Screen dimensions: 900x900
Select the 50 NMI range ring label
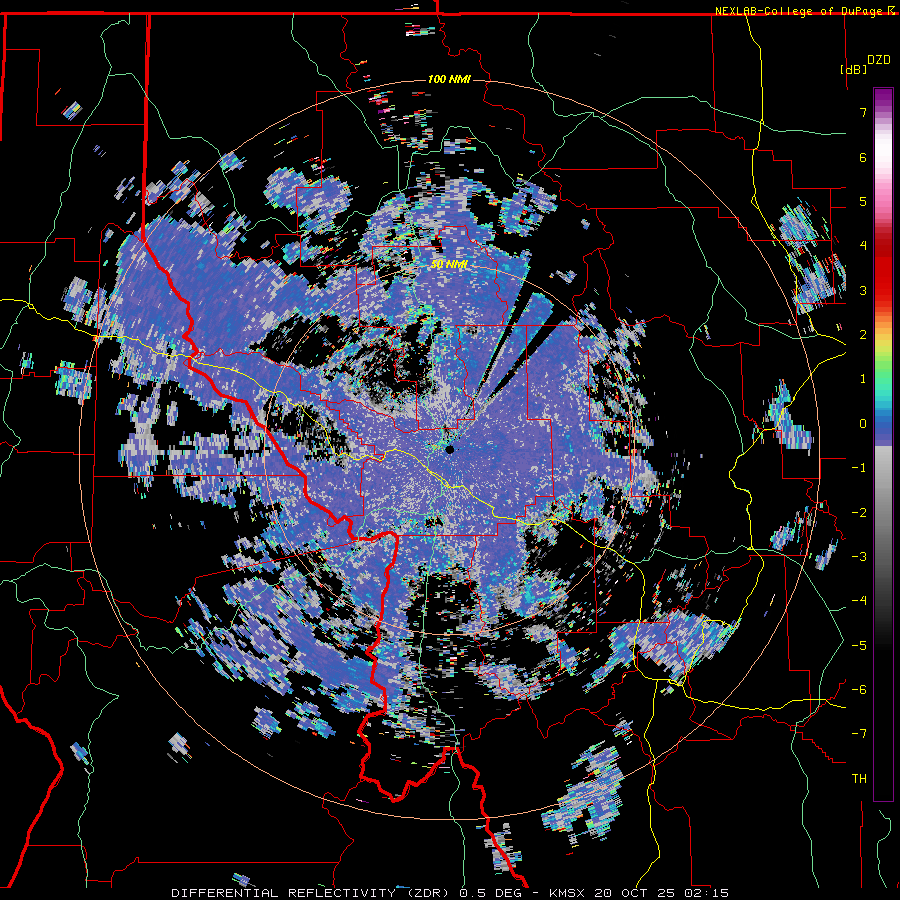[x=449, y=265]
